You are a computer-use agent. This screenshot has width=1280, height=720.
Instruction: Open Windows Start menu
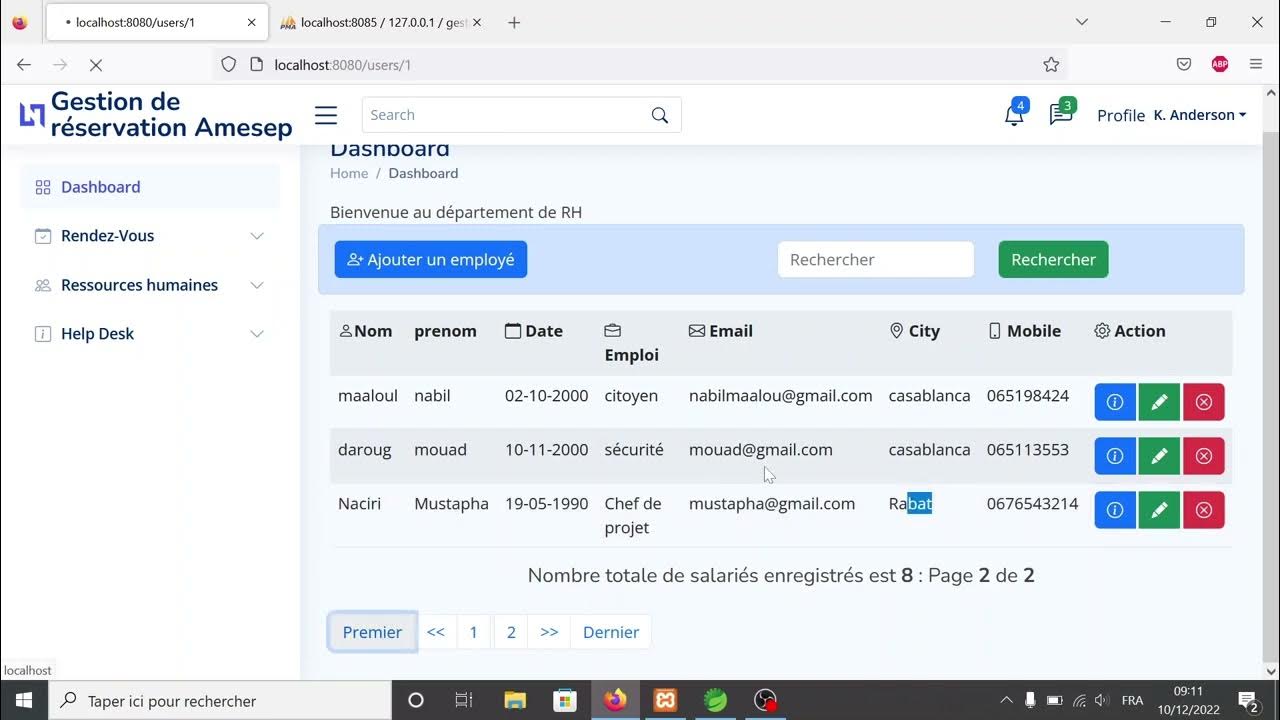point(24,700)
